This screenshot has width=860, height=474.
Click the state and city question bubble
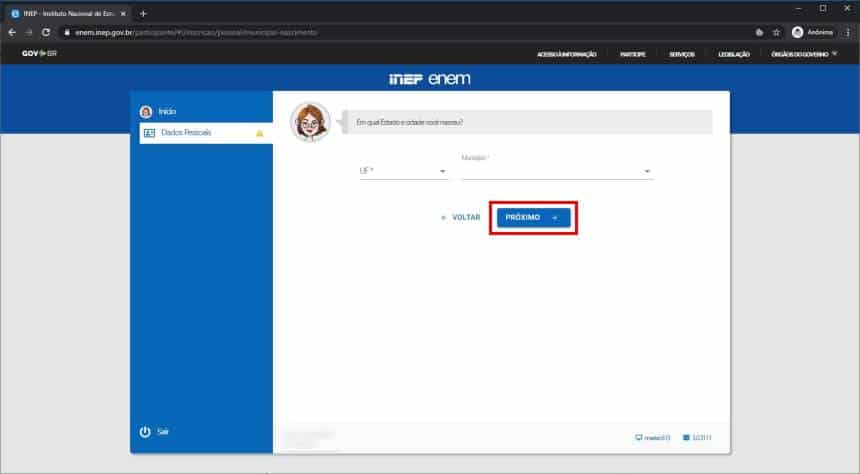coord(527,122)
